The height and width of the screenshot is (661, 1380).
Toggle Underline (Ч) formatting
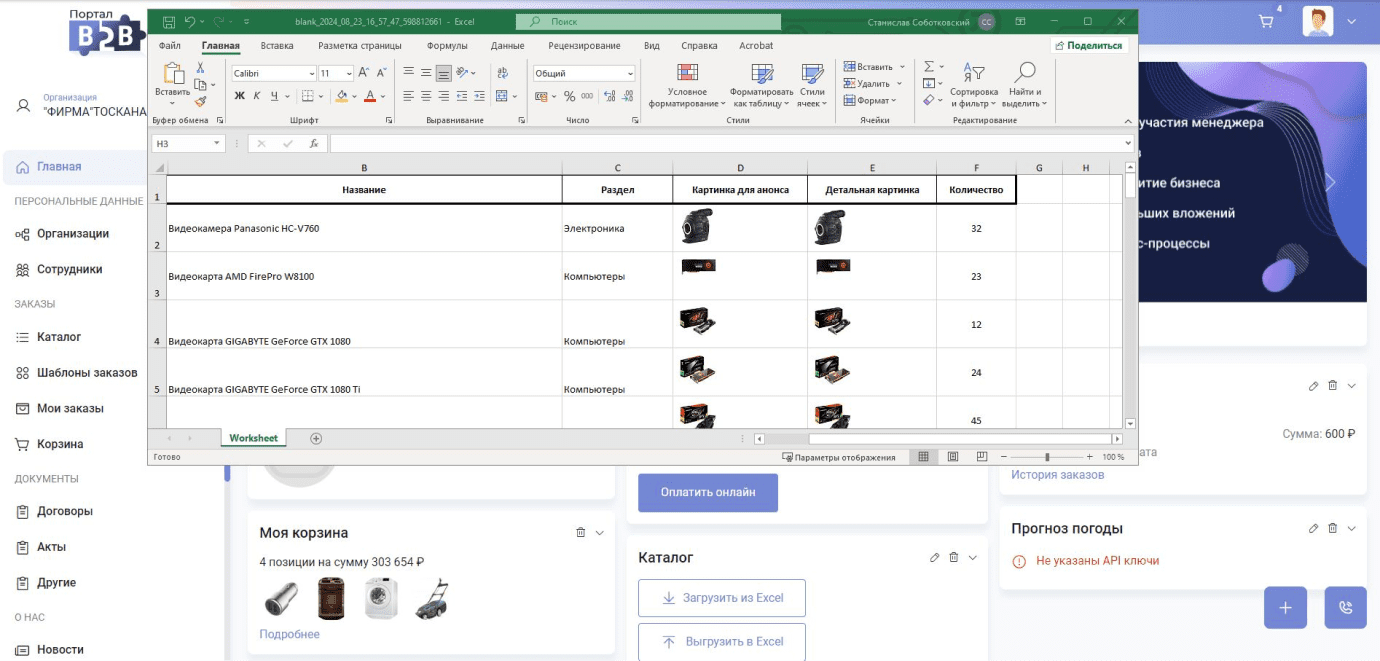(x=274, y=97)
